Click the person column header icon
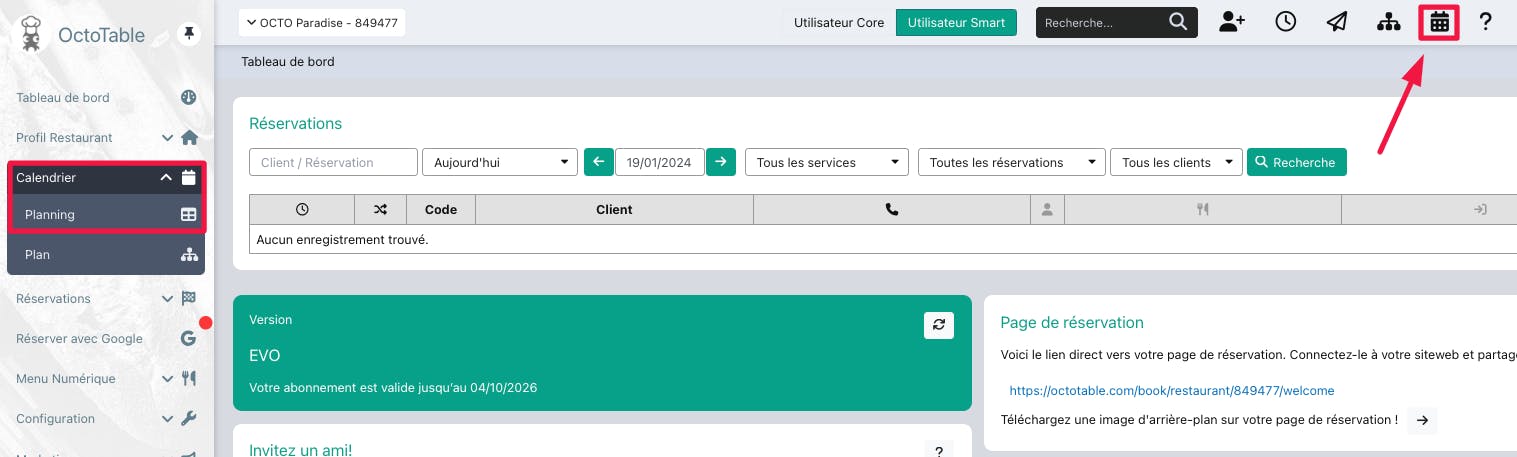The width and height of the screenshot is (1517, 457). (x=1047, y=210)
